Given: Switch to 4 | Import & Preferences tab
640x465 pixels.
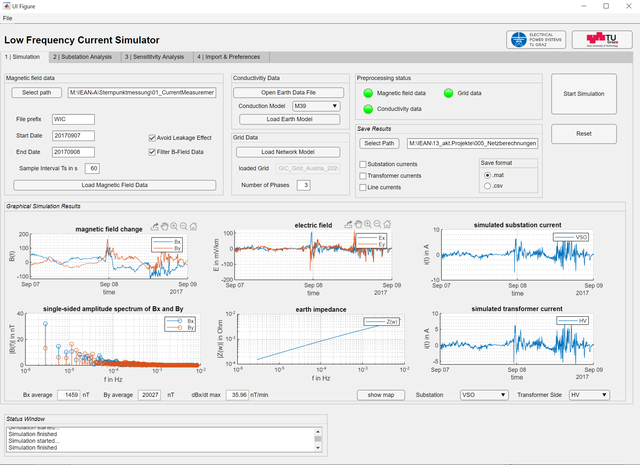Looking at the screenshot, I should pos(229,57).
